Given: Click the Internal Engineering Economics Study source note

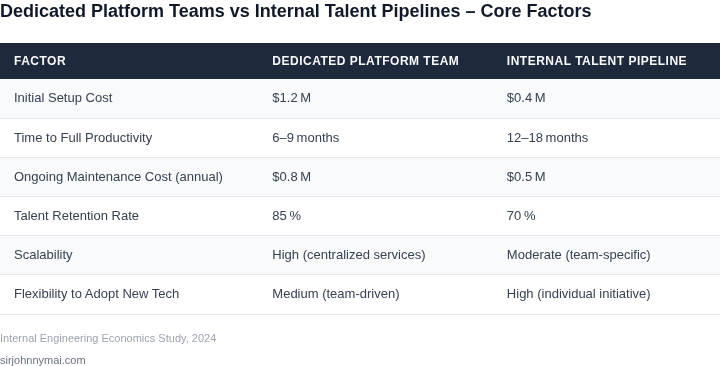Looking at the screenshot, I should [108, 338].
